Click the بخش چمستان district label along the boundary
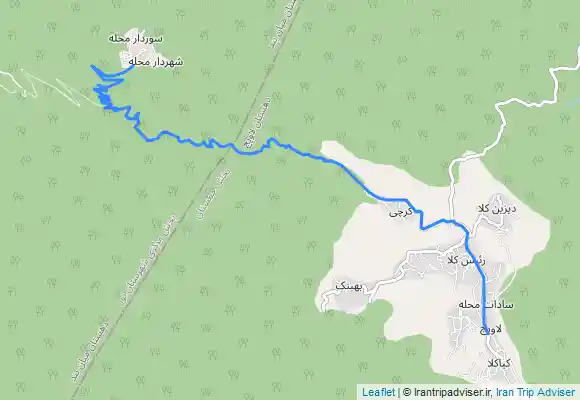 click(x=213, y=193)
